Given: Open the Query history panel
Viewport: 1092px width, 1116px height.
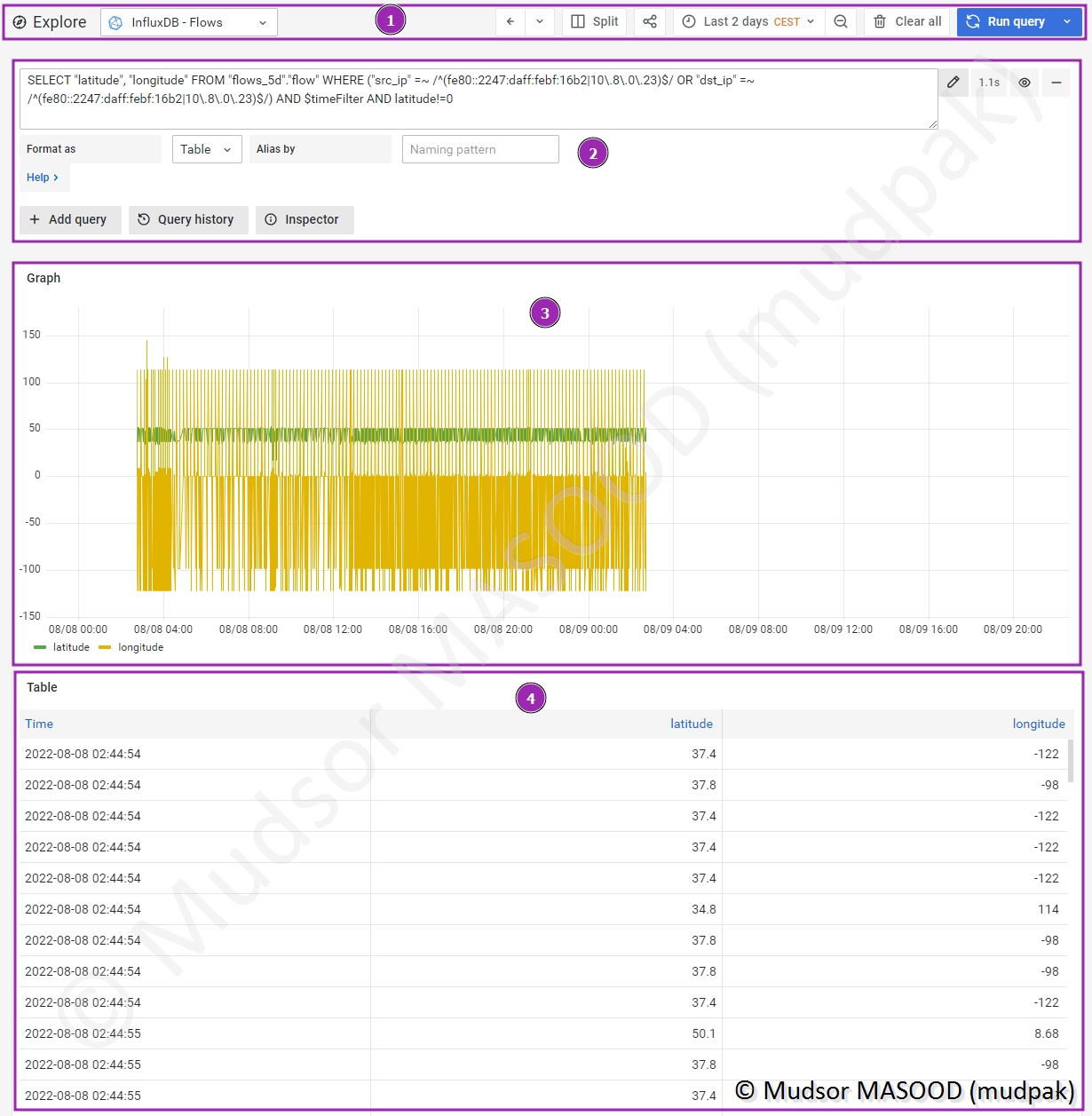Looking at the screenshot, I should click(x=186, y=220).
